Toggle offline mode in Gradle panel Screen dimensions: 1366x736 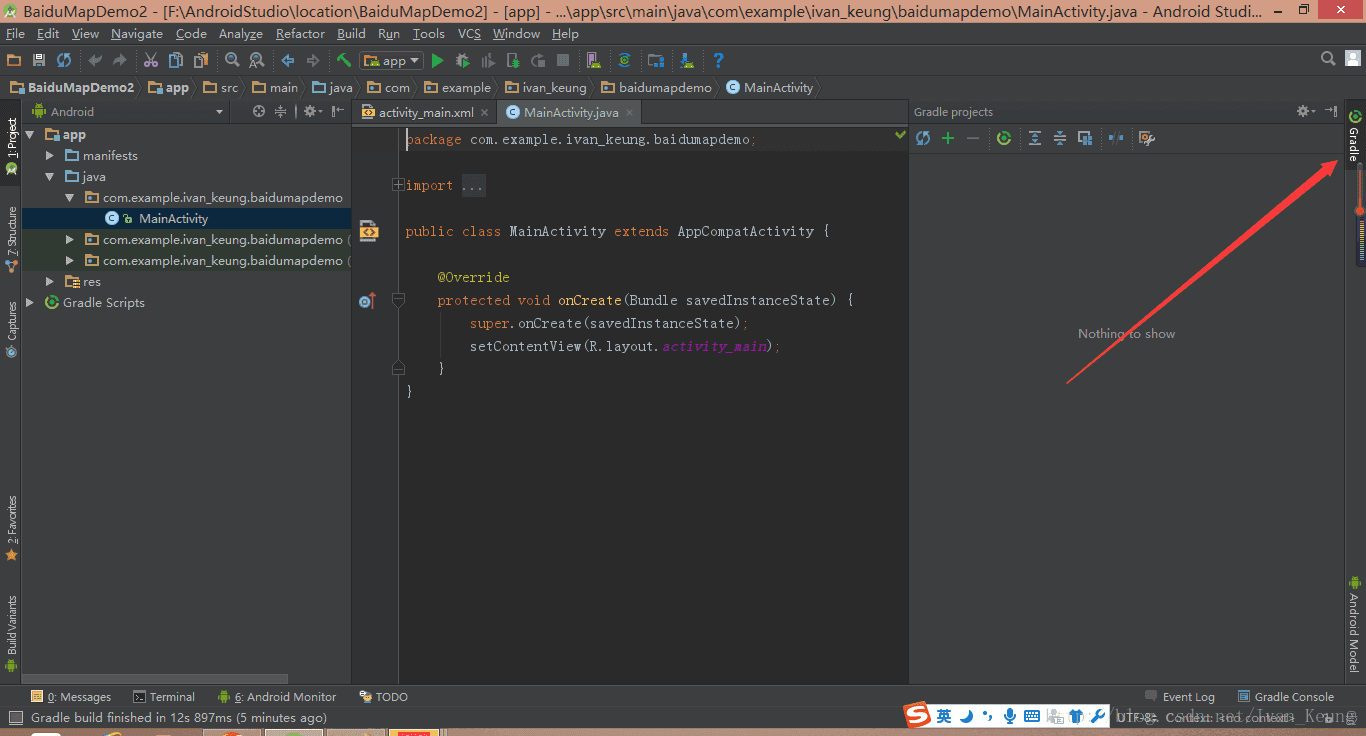1116,138
